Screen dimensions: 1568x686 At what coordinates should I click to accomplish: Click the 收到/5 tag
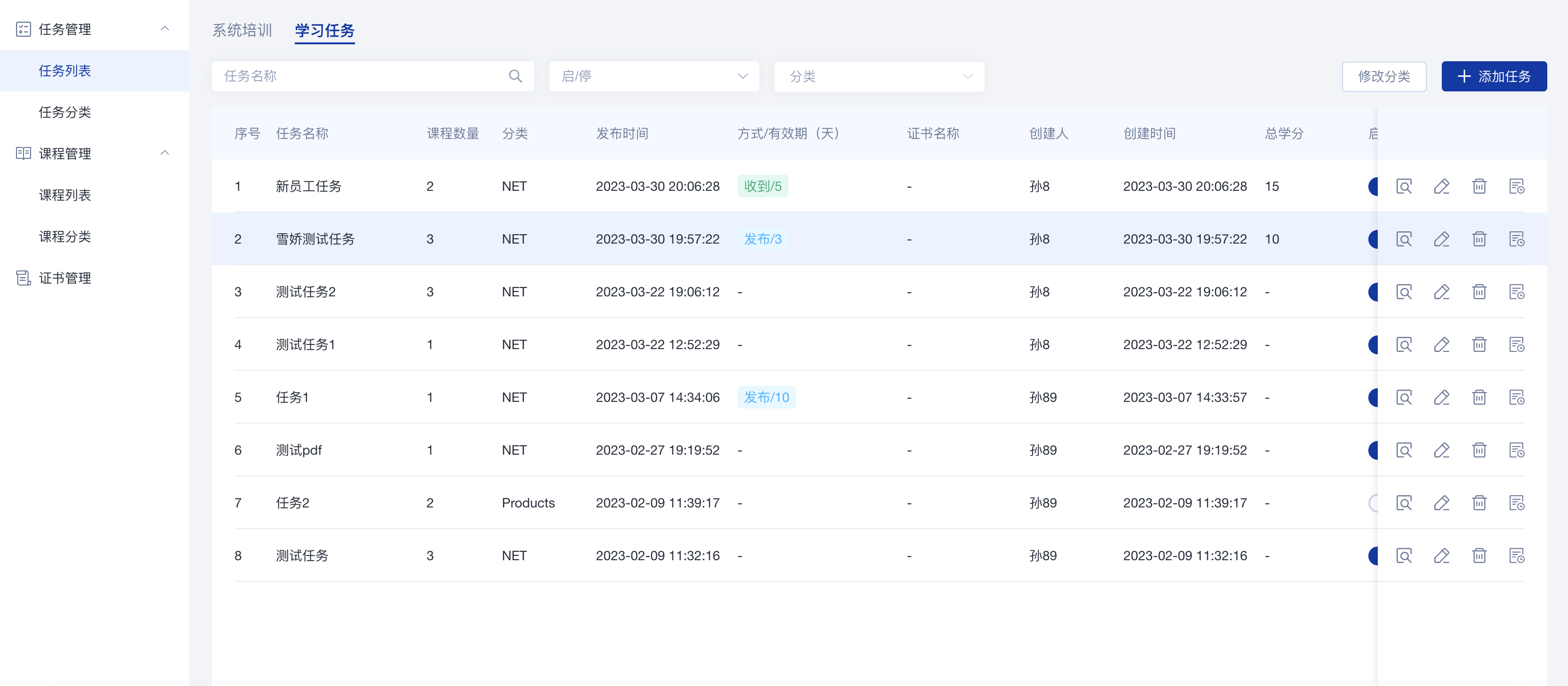[762, 187]
